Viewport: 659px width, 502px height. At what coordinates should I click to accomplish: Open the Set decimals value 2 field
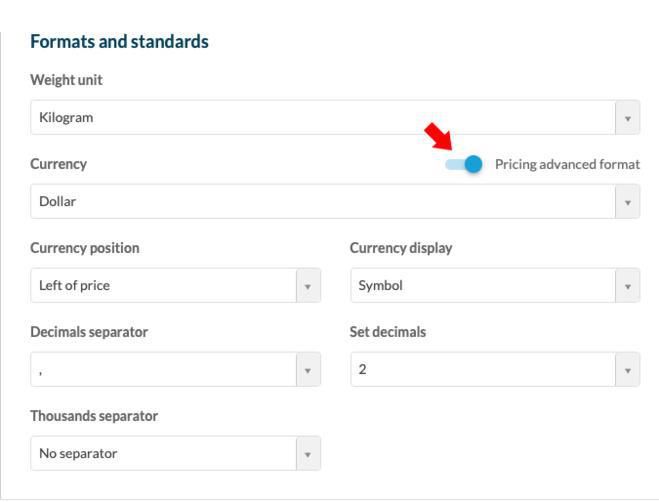482,370
